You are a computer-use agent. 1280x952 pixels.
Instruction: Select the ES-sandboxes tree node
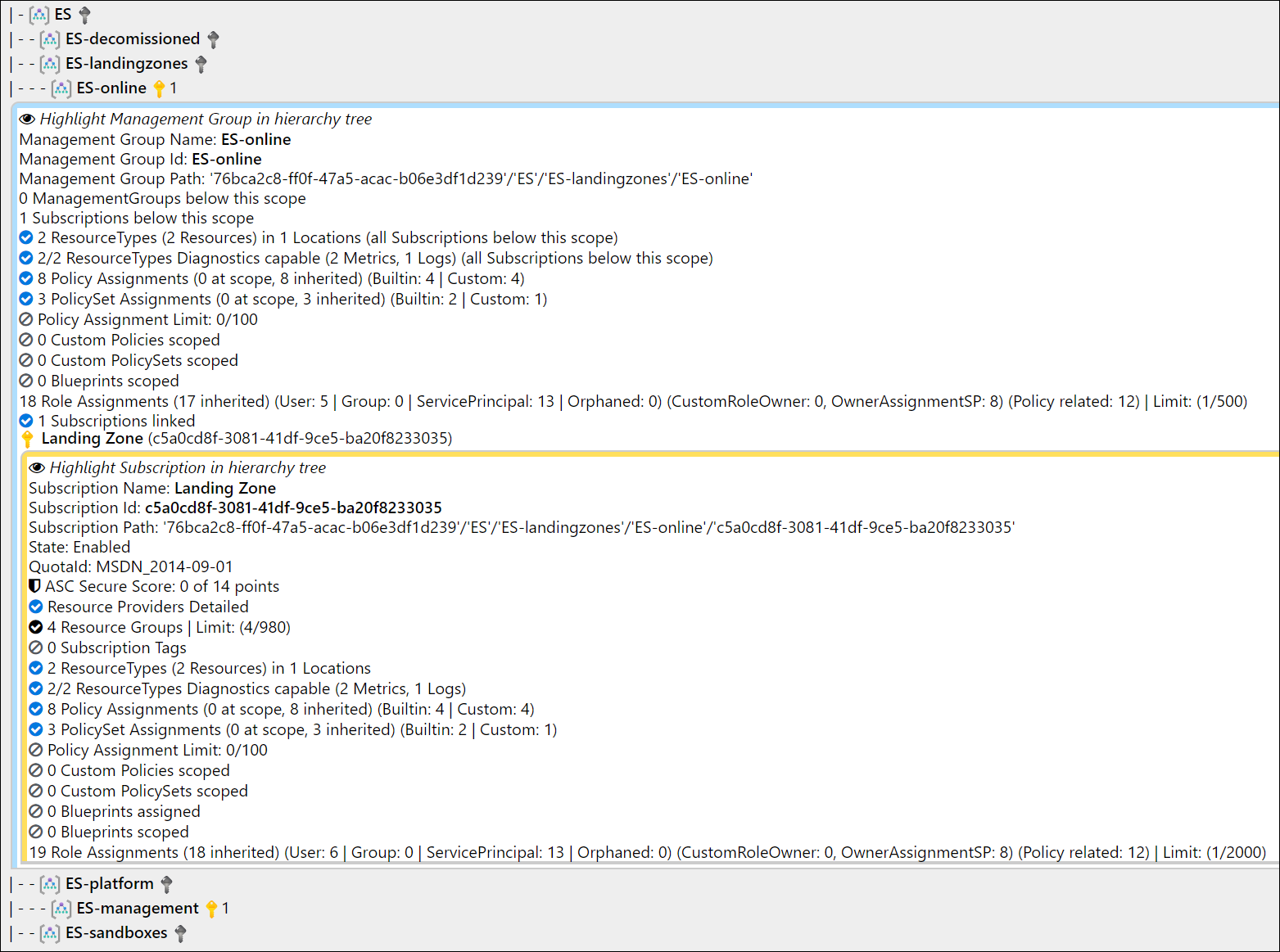pos(116,933)
